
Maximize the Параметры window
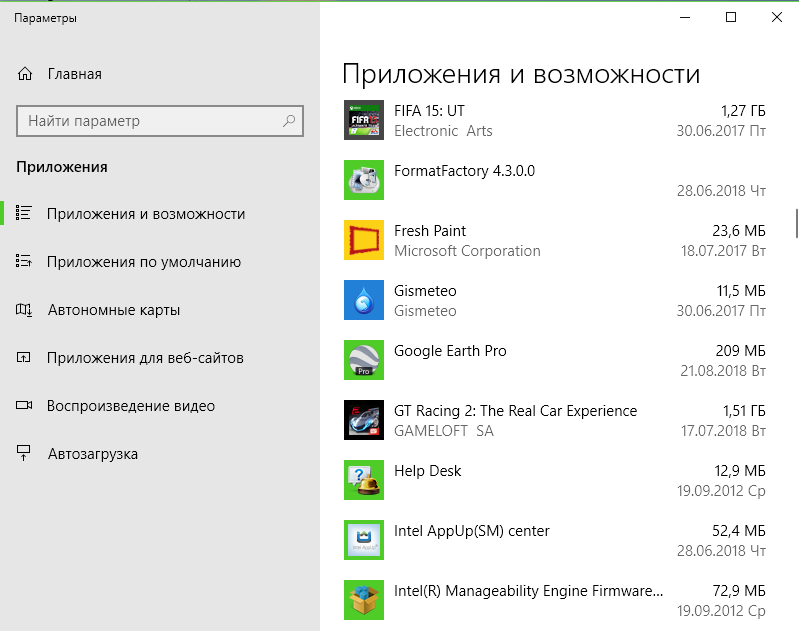pos(731,17)
